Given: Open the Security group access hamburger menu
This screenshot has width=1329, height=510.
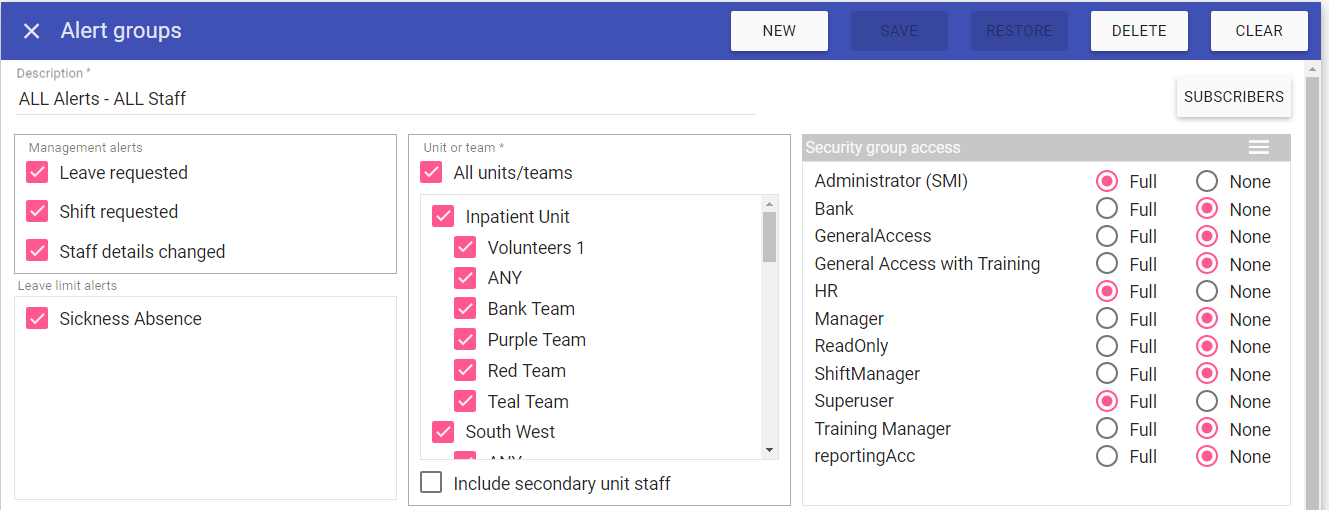Looking at the screenshot, I should click(1259, 147).
